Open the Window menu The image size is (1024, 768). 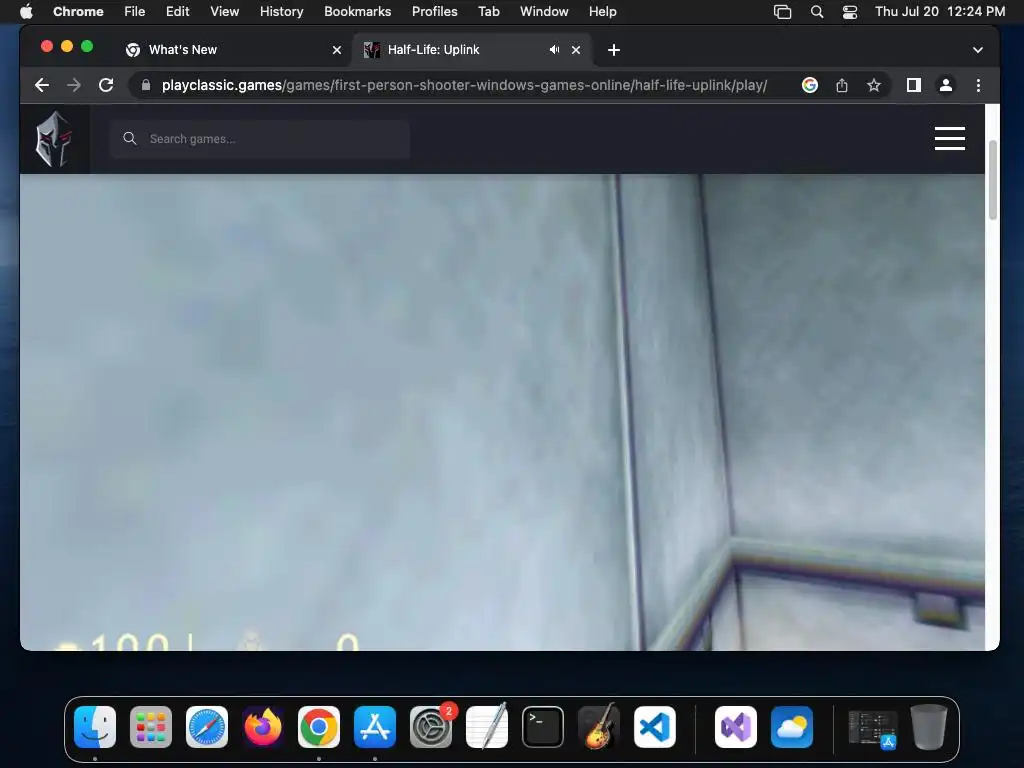tap(544, 11)
